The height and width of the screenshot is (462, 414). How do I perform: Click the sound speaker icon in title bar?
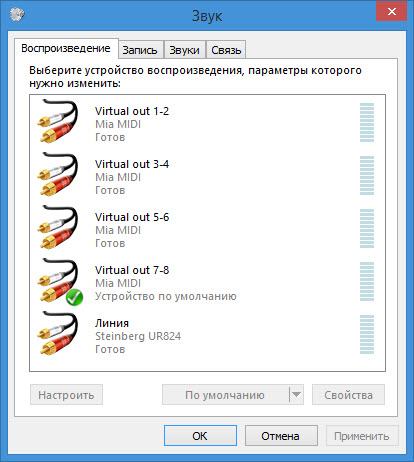click(17, 14)
